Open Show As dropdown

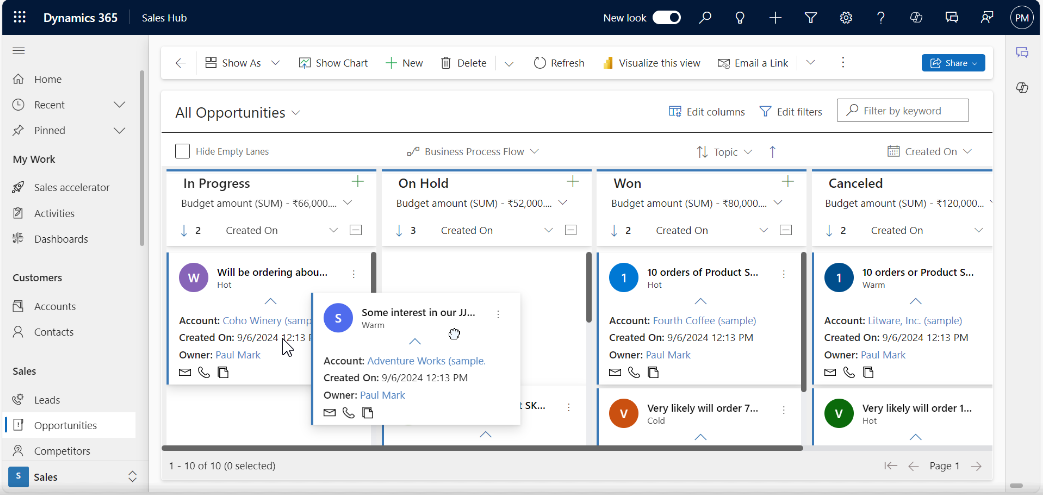(242, 63)
